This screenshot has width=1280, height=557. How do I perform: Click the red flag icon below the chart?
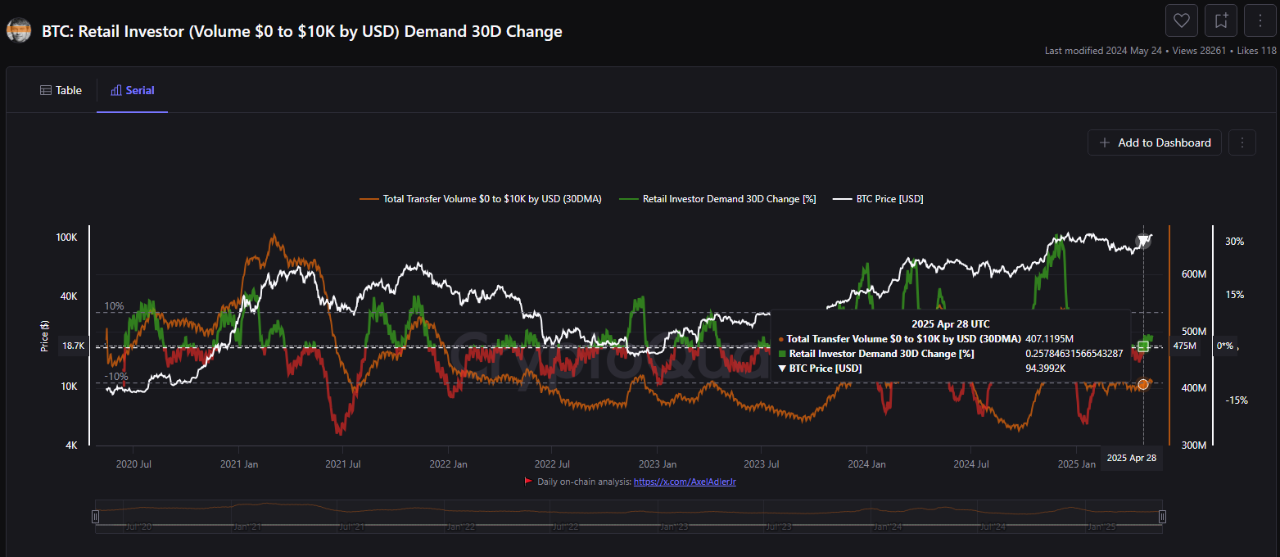coord(529,481)
